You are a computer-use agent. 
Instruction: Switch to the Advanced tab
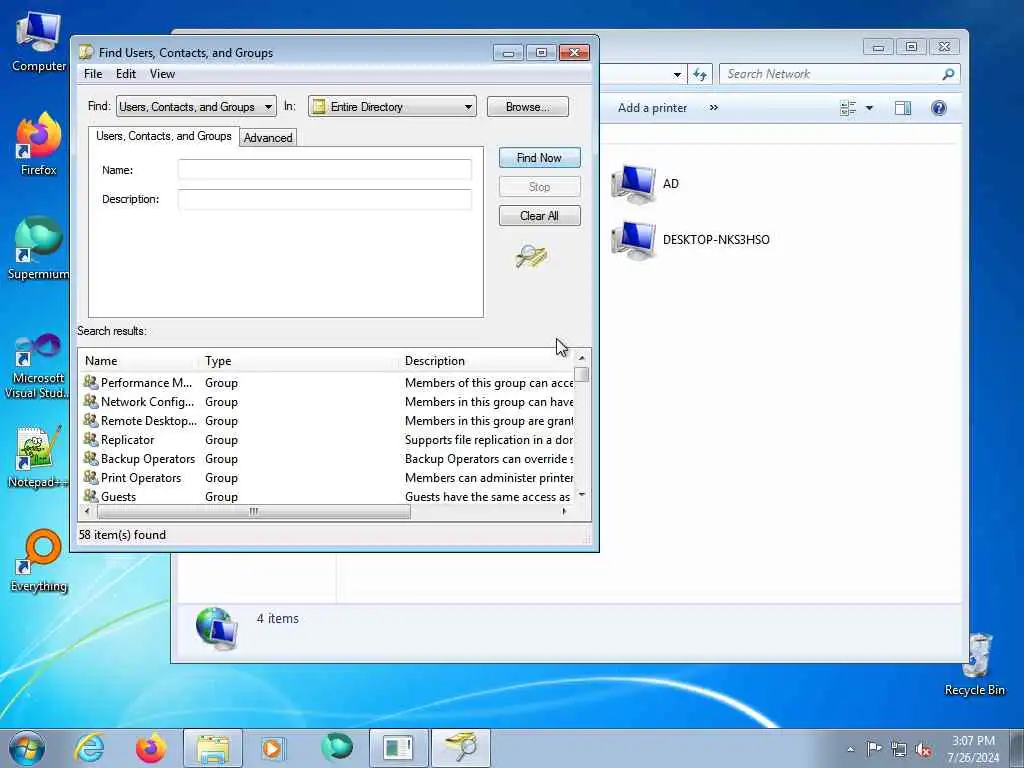268,138
